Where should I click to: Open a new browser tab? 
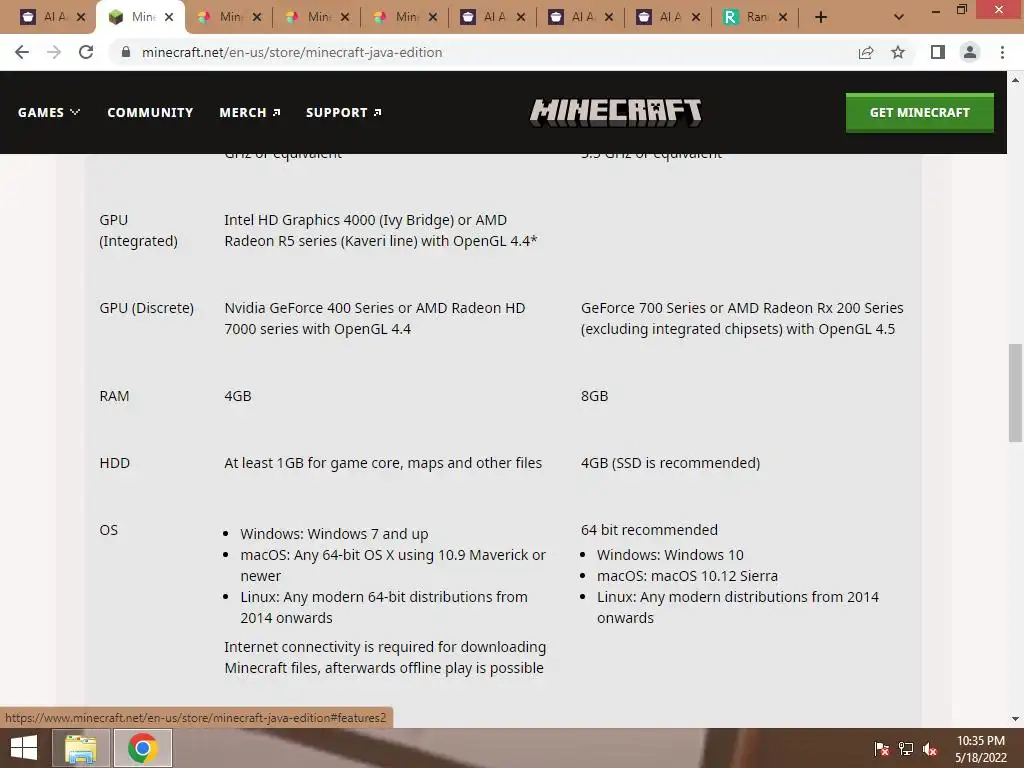[821, 17]
